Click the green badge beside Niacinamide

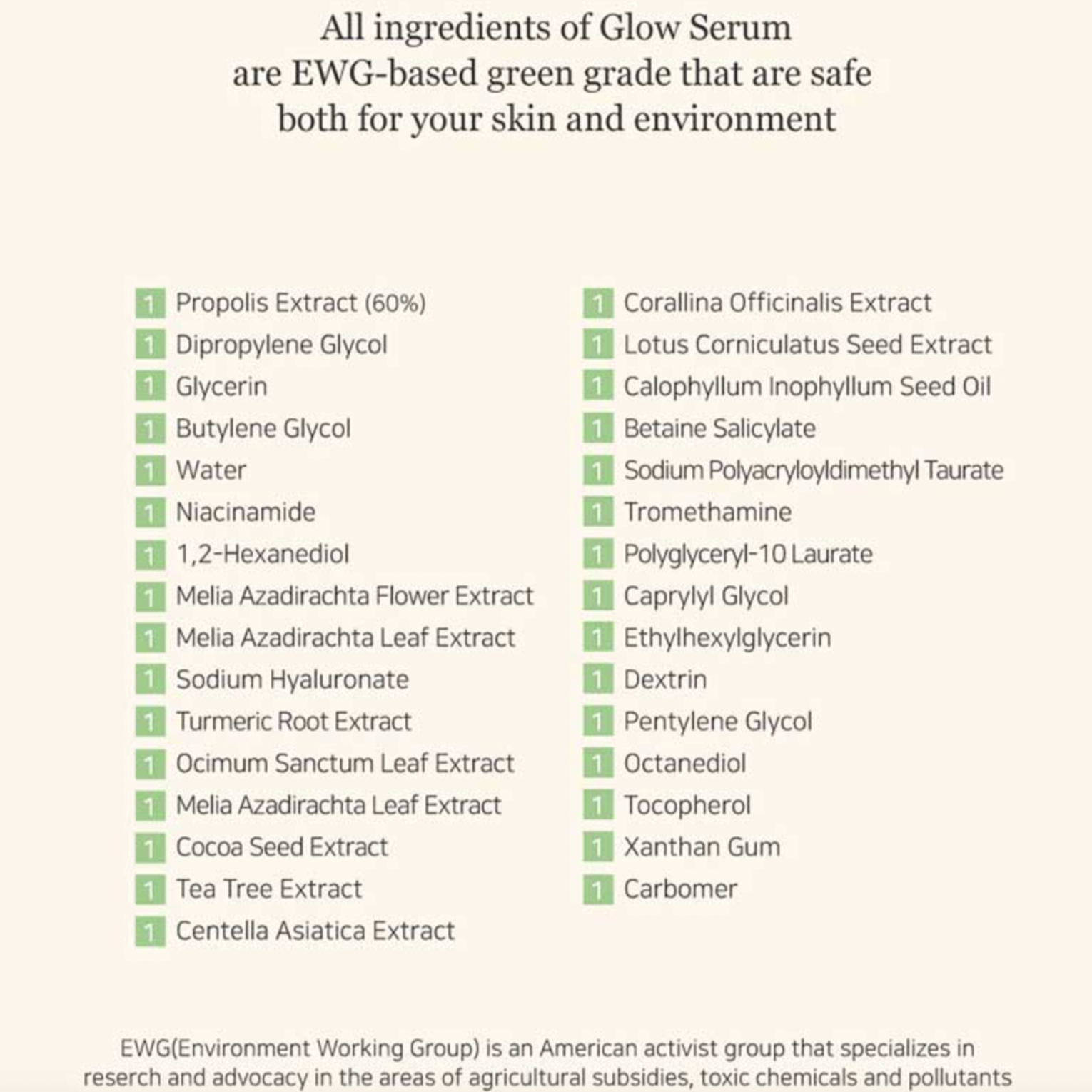pyautogui.click(x=150, y=512)
